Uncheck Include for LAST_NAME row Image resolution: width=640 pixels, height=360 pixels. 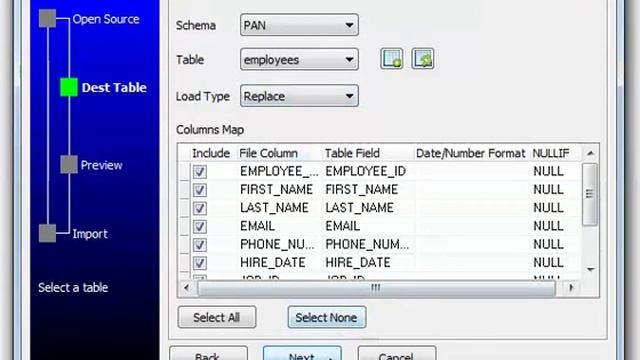[x=200, y=208]
